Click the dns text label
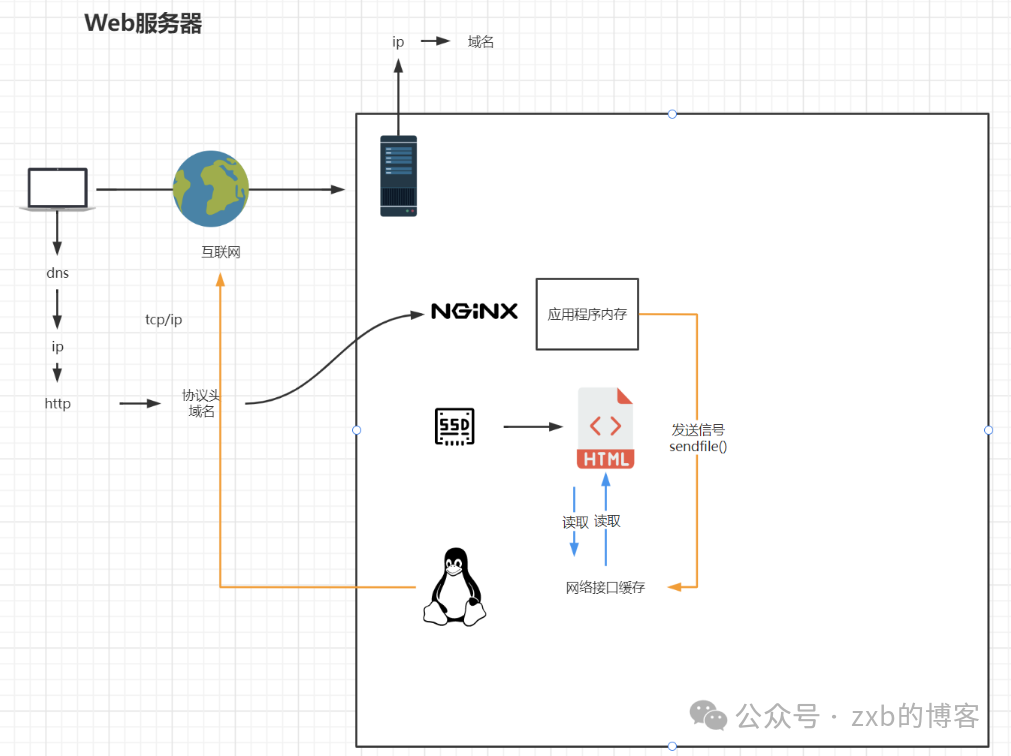This screenshot has height=756, width=1011. (58, 272)
